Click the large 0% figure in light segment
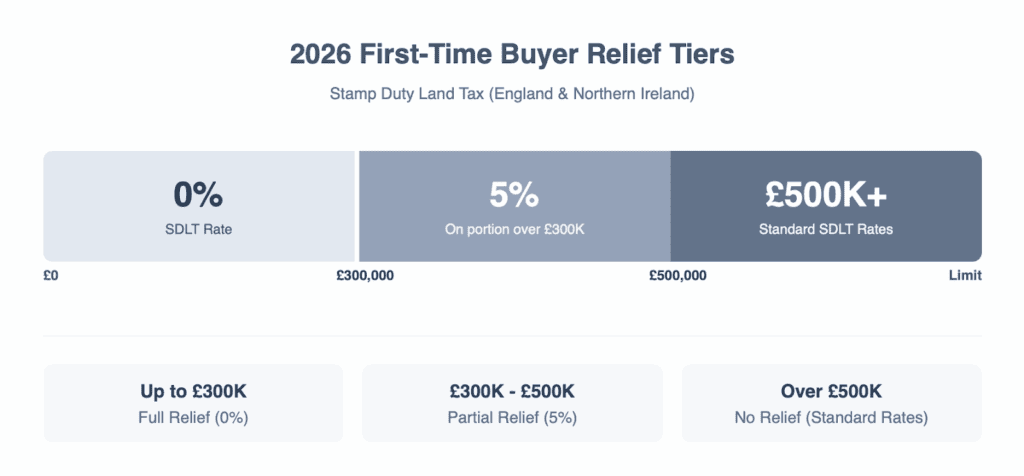This screenshot has width=1024, height=476. (x=198, y=194)
